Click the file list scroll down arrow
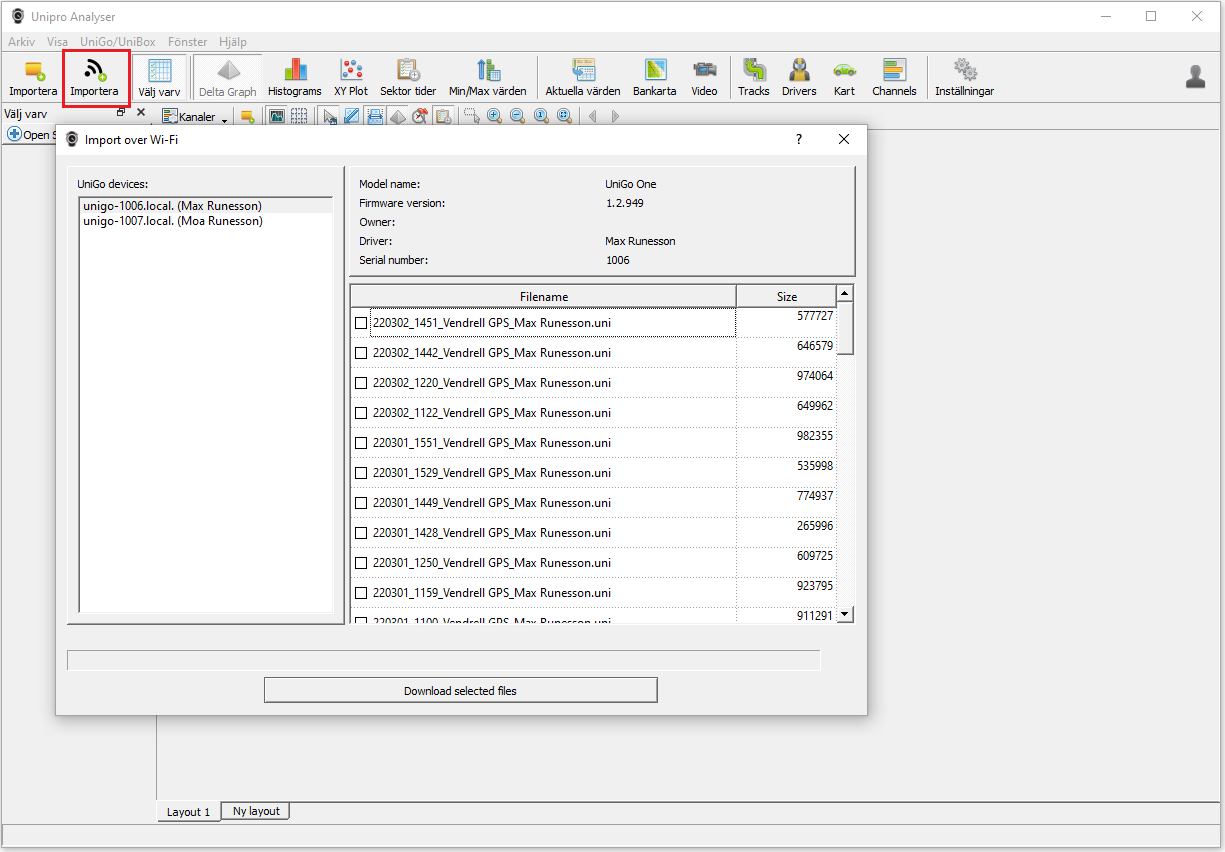This screenshot has height=852, width=1225. coord(845,614)
